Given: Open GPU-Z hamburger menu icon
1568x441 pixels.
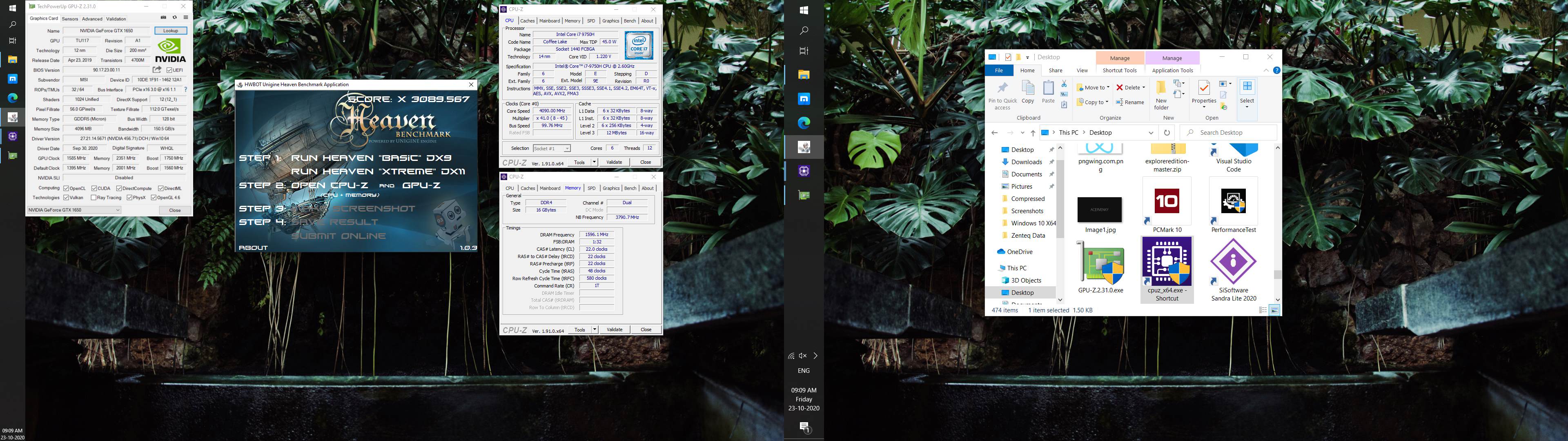Looking at the screenshot, I should pyautogui.click(x=186, y=18).
